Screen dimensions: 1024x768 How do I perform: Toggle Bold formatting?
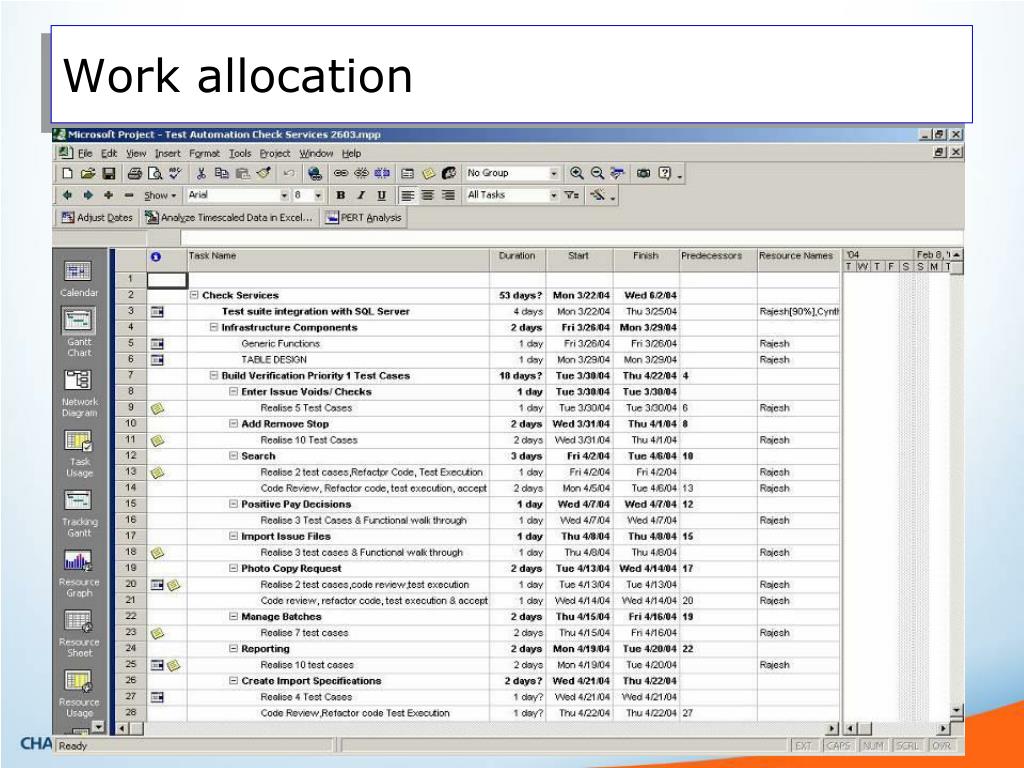click(x=340, y=195)
